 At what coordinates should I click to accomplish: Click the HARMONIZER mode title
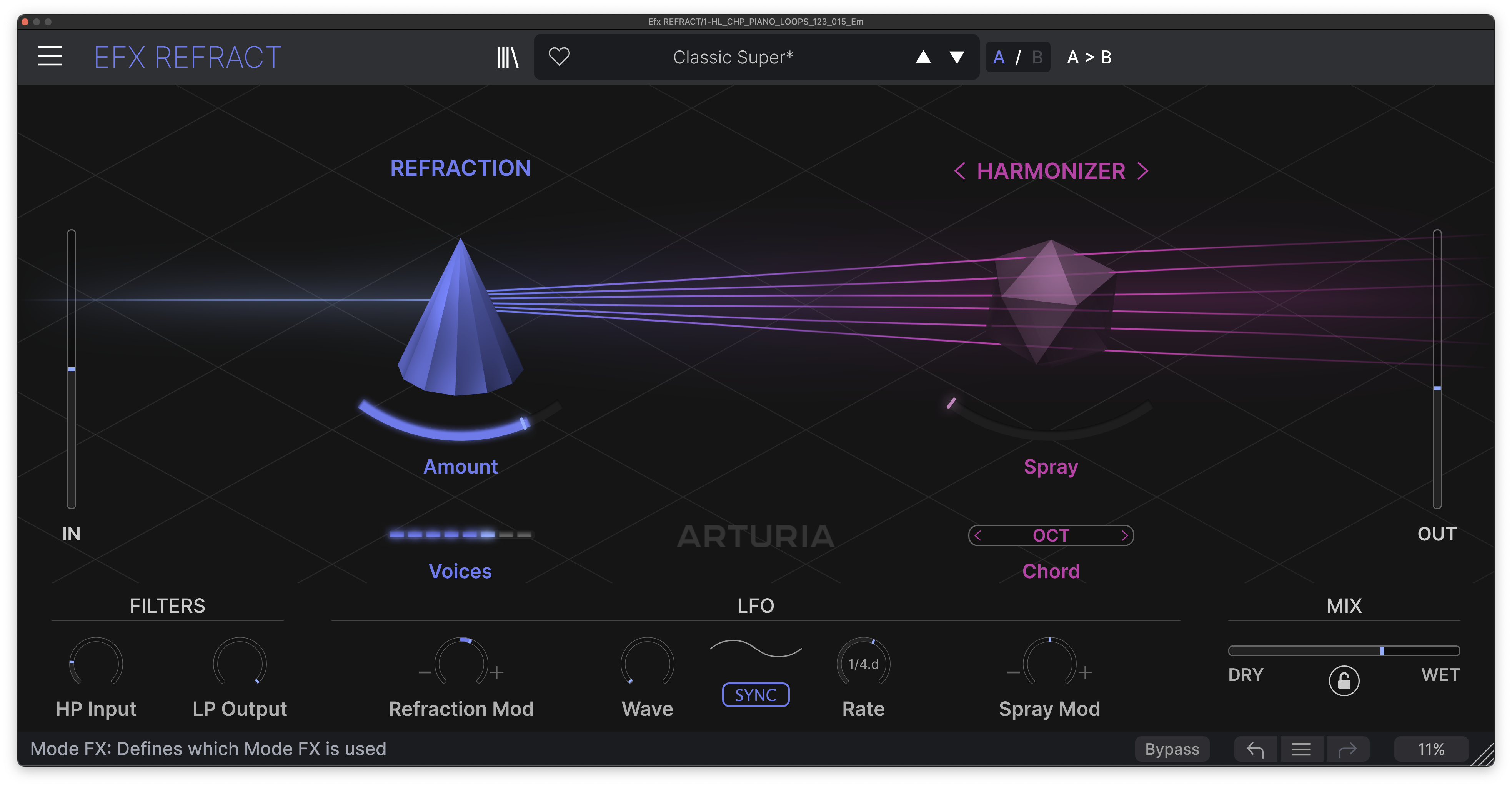[x=1051, y=171]
